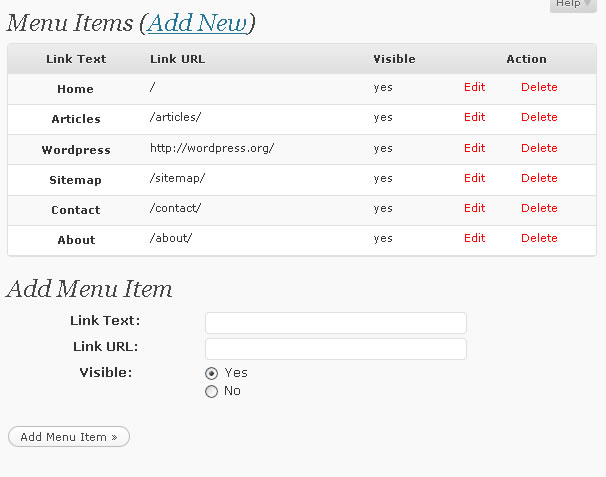
Task: Edit the Articles menu item
Action: click(474, 117)
